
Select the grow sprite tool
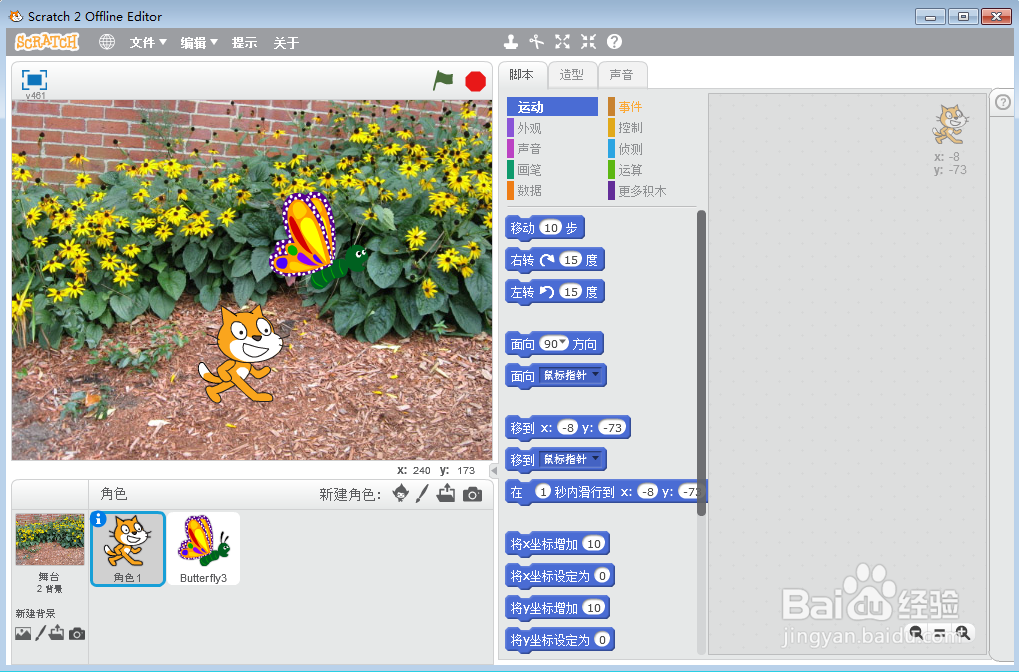(x=562, y=42)
